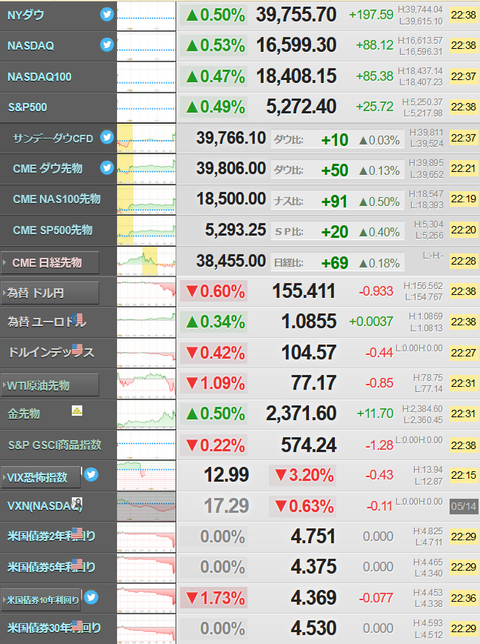Open the NYダウ index label
The width and height of the screenshot is (480, 644).
click(25, 15)
